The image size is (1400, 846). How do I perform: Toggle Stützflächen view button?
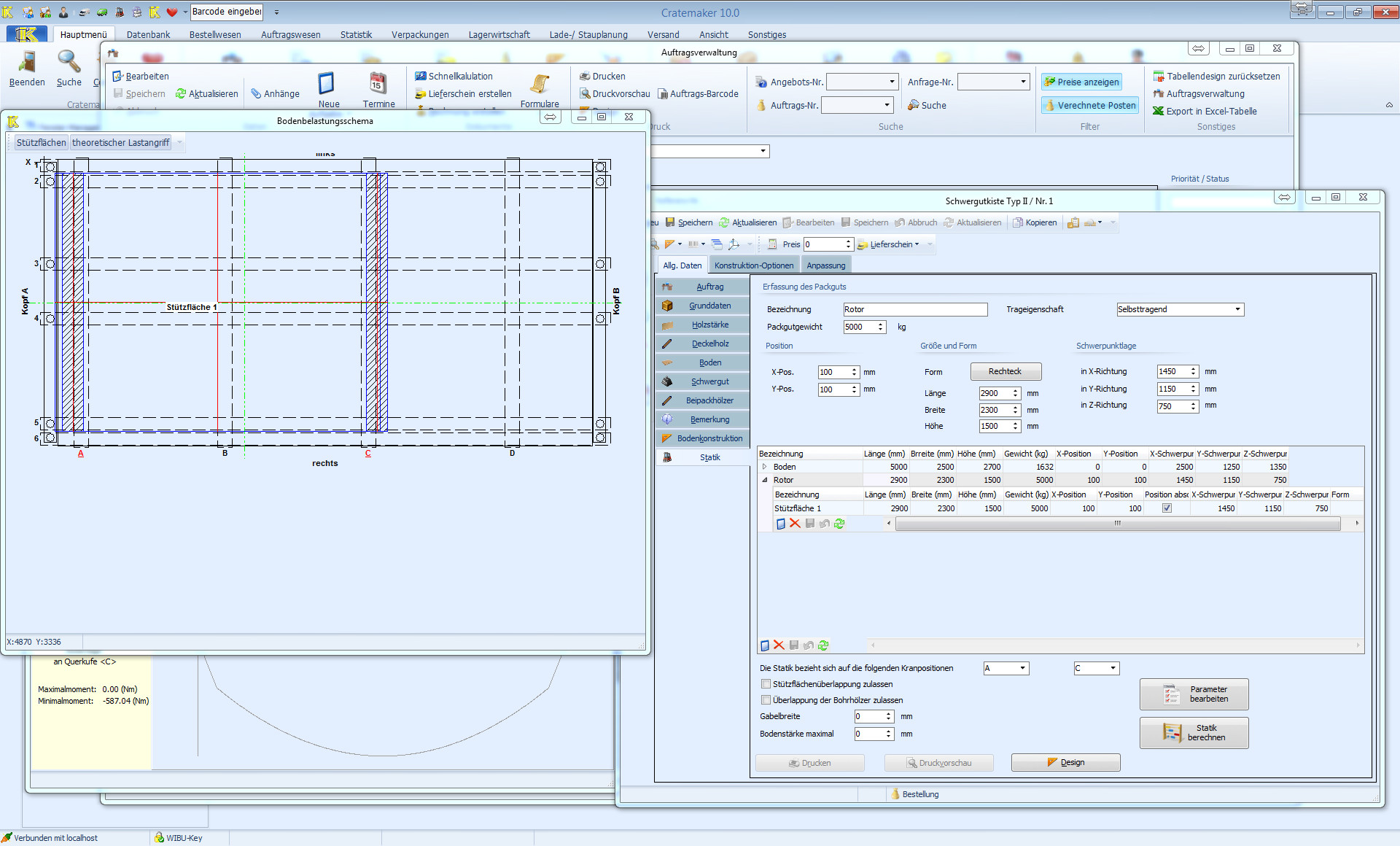41,142
